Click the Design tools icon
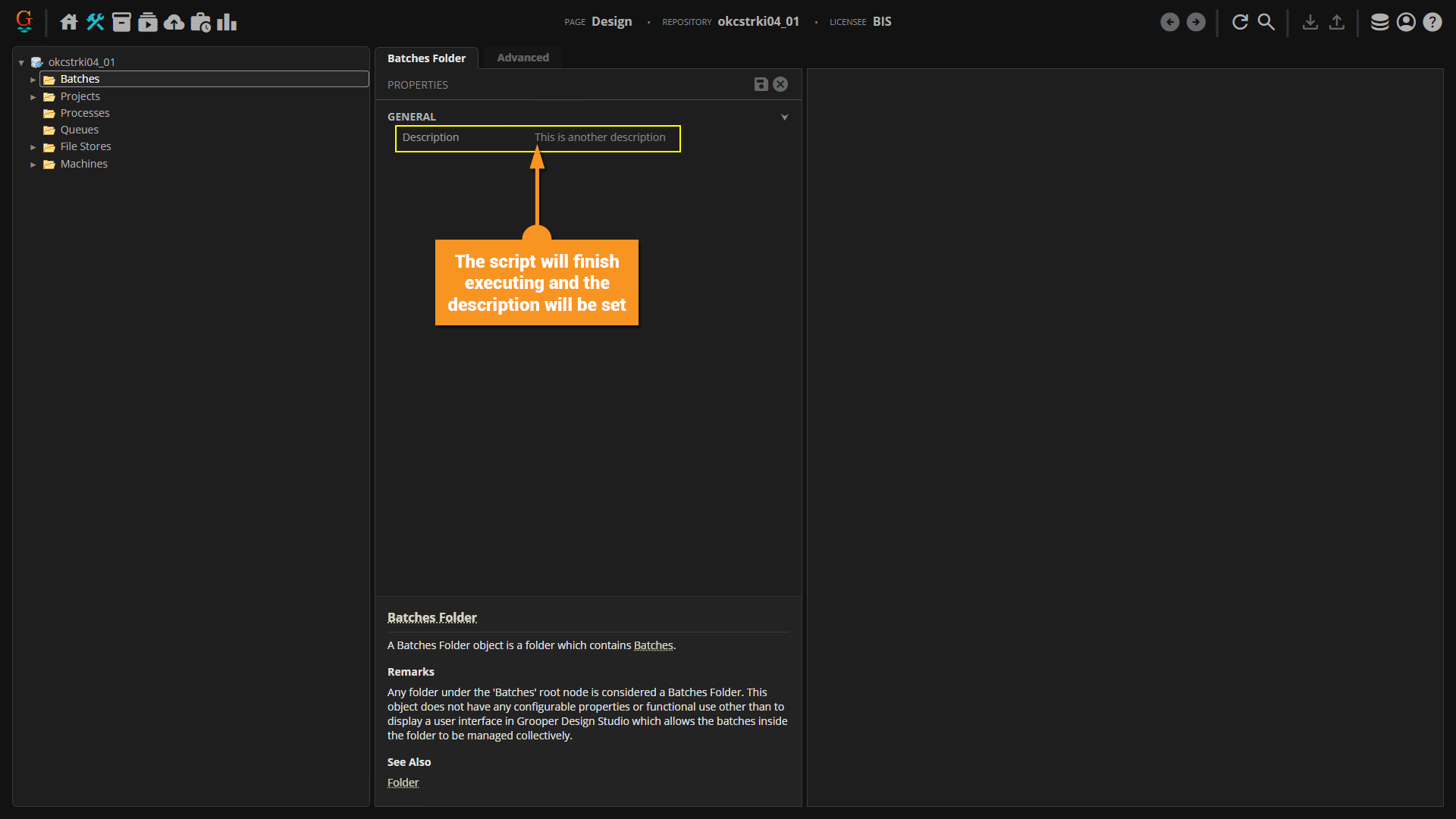The height and width of the screenshot is (819, 1456). (x=95, y=22)
